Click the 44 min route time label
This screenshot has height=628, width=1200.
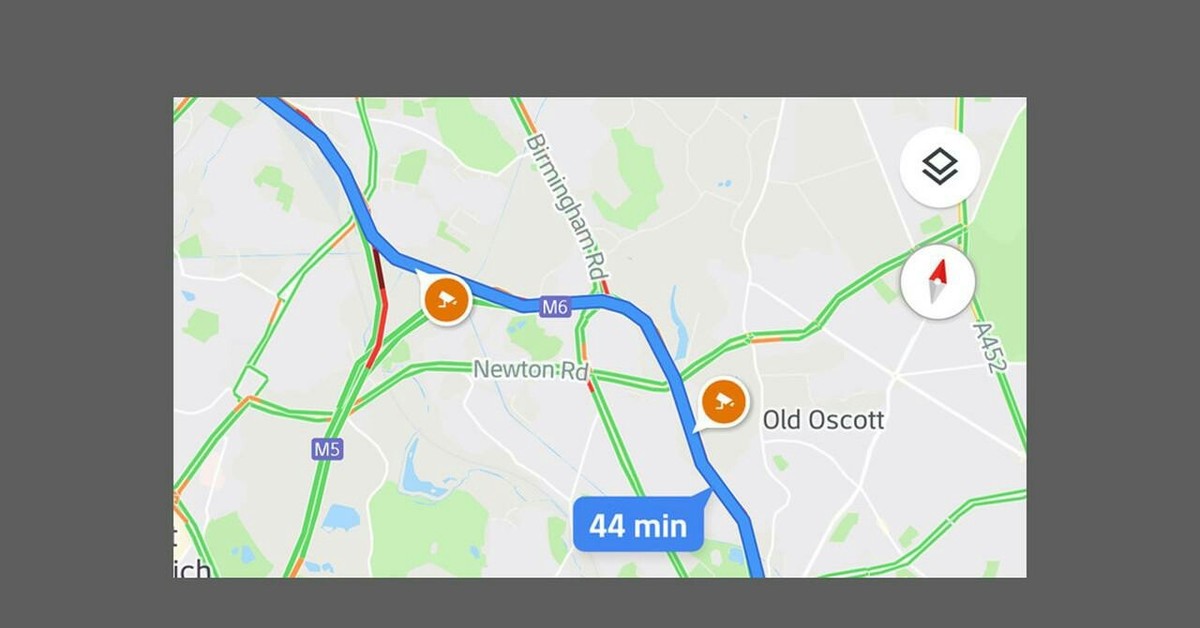click(x=638, y=525)
